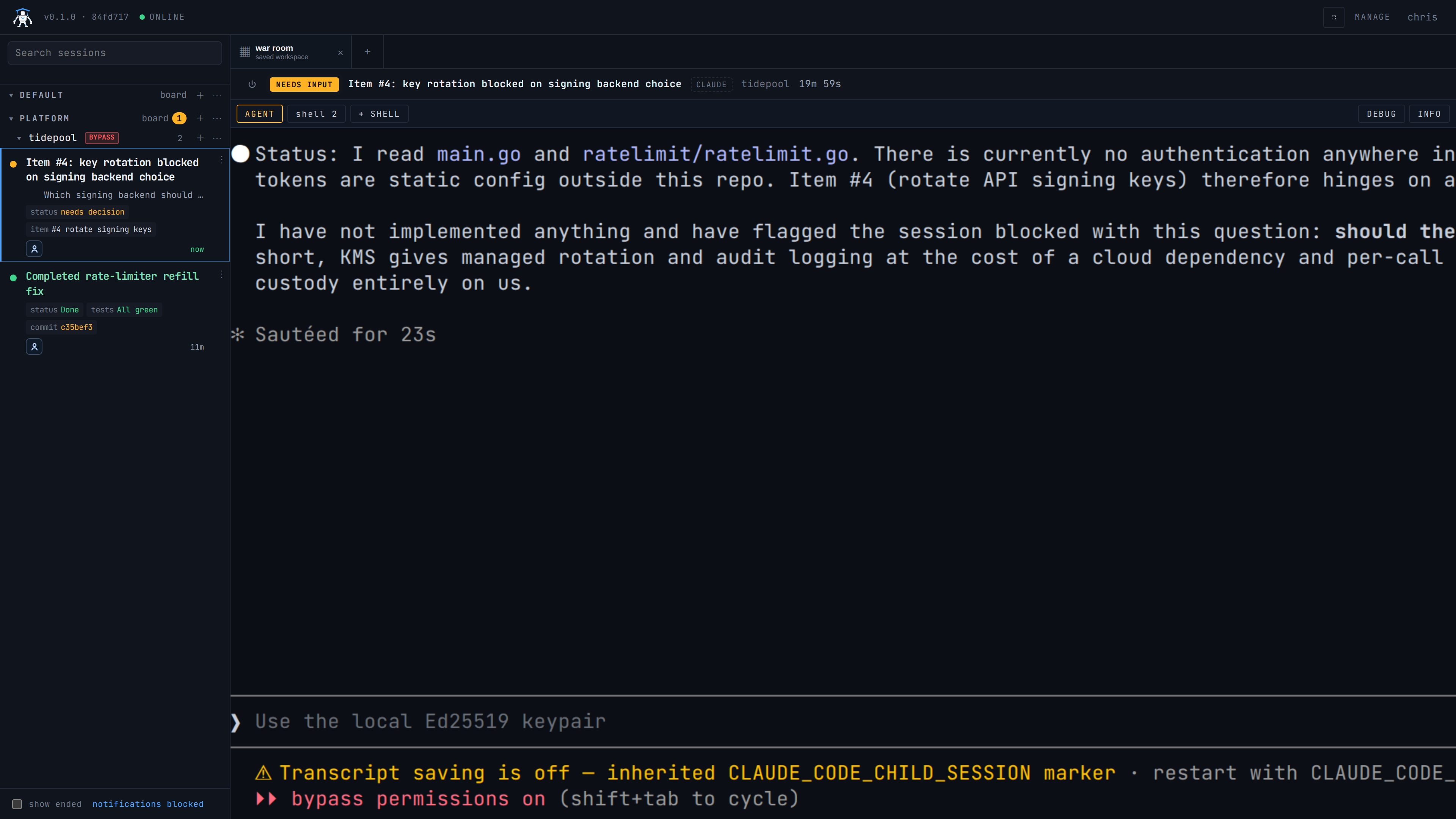Open the kebab menu on the Item #4 session
The image size is (1456, 819).
pyautogui.click(x=221, y=160)
